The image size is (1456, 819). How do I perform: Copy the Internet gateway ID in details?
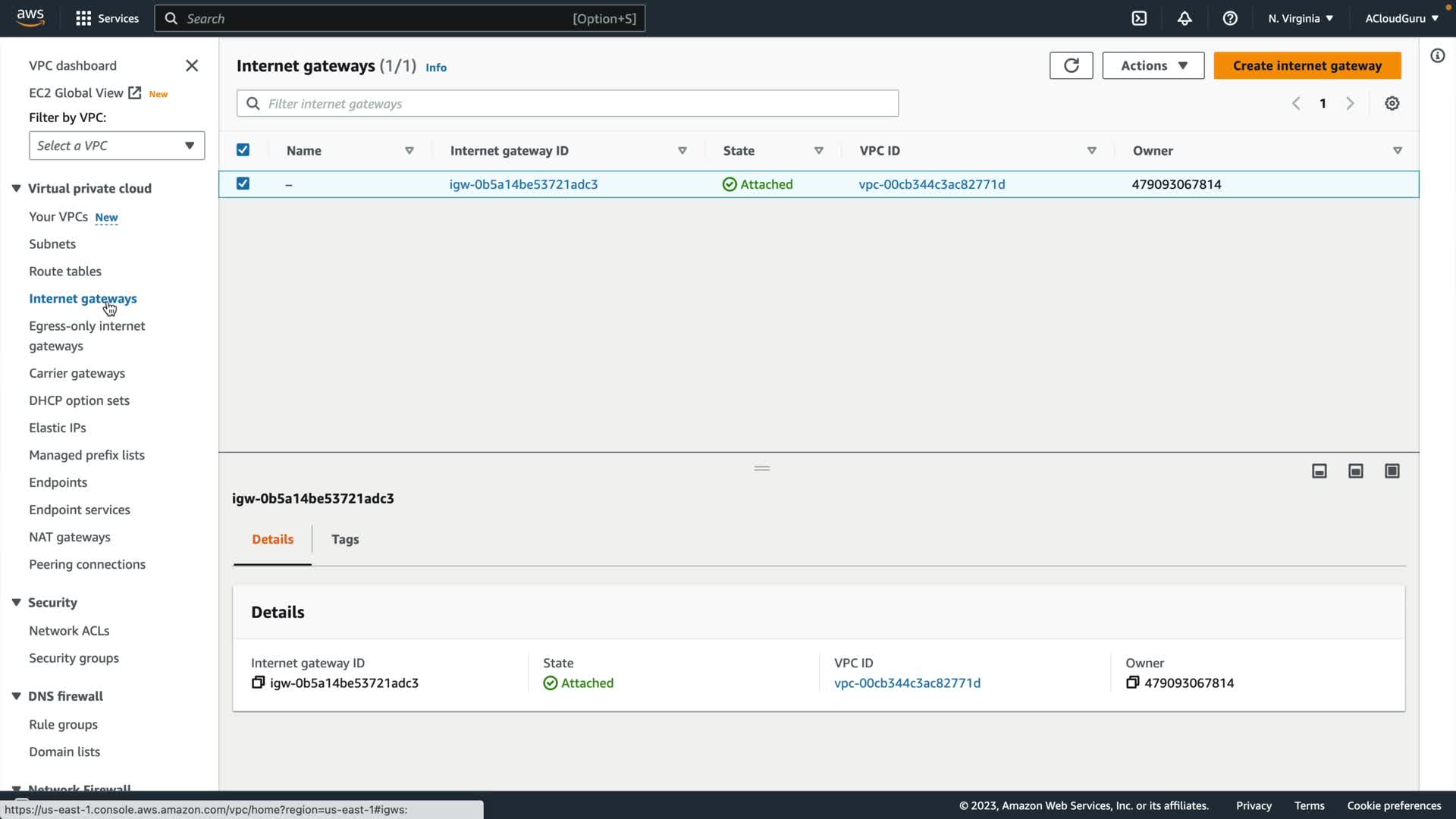click(258, 682)
